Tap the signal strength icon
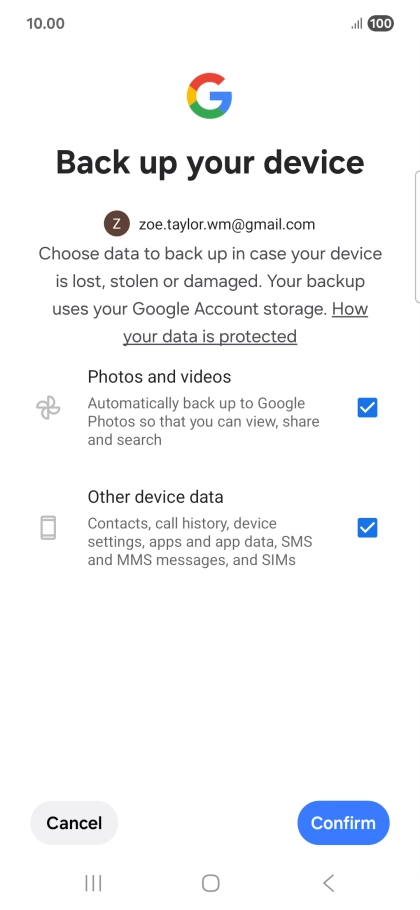 357,24
